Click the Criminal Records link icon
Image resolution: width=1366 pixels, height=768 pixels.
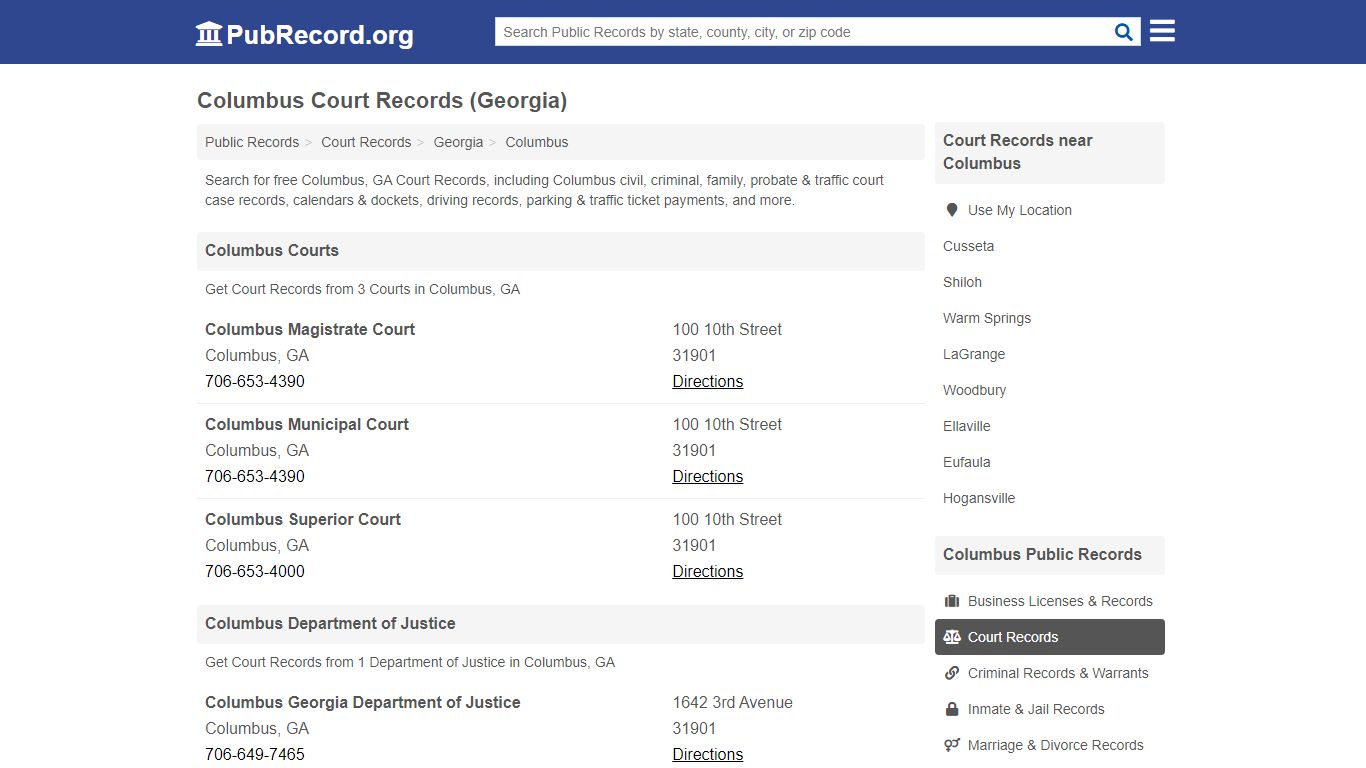click(x=952, y=673)
